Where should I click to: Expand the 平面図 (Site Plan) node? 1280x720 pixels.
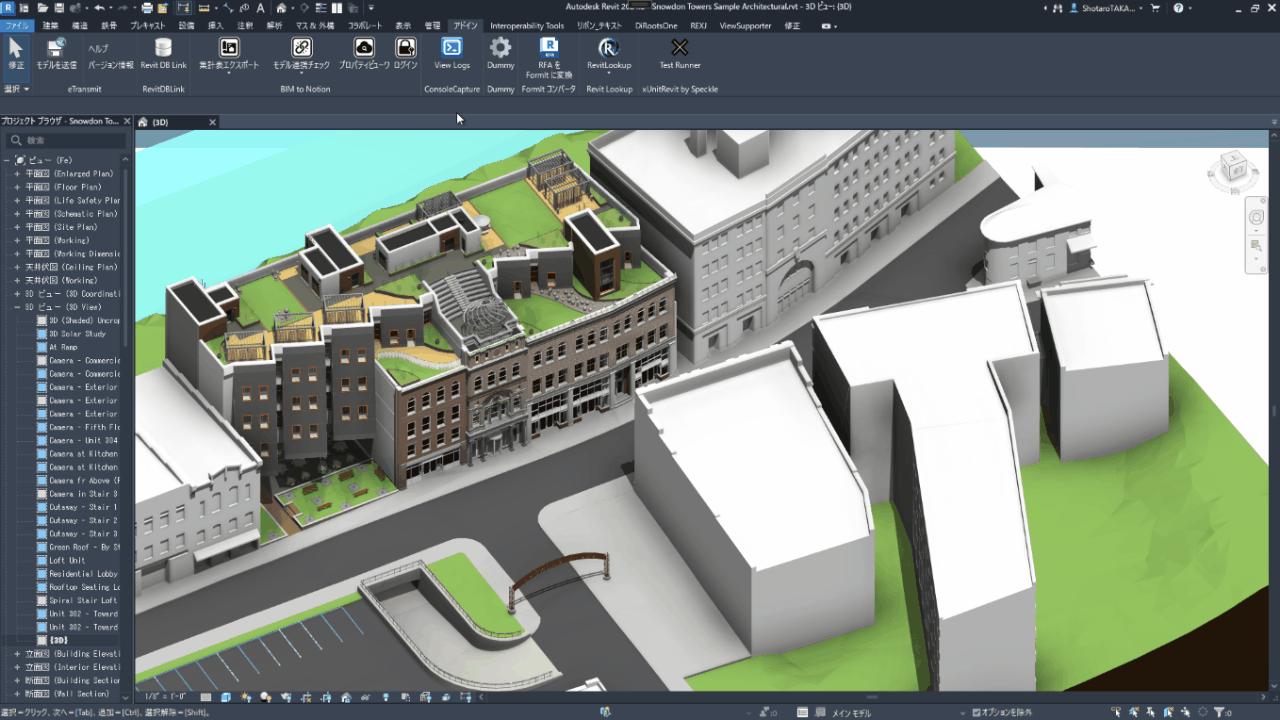17,227
